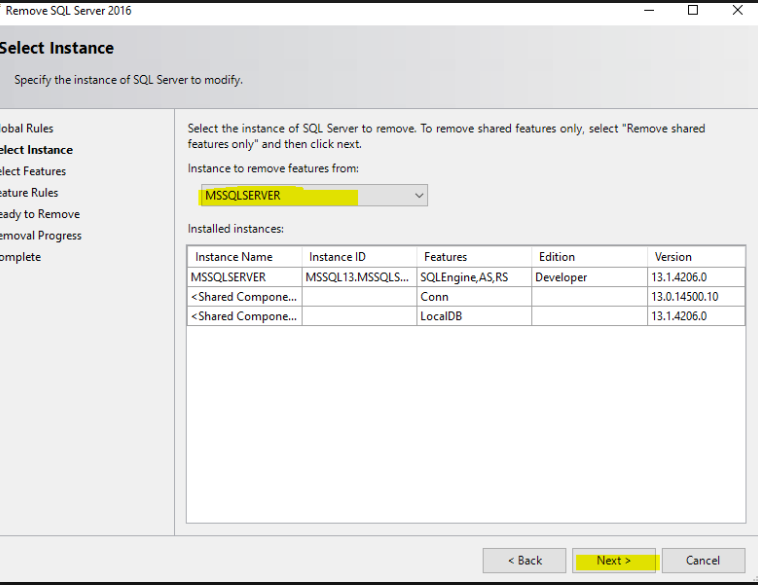The image size is (758, 585).
Task: Click the Version column header
Action: pyautogui.click(x=694, y=257)
